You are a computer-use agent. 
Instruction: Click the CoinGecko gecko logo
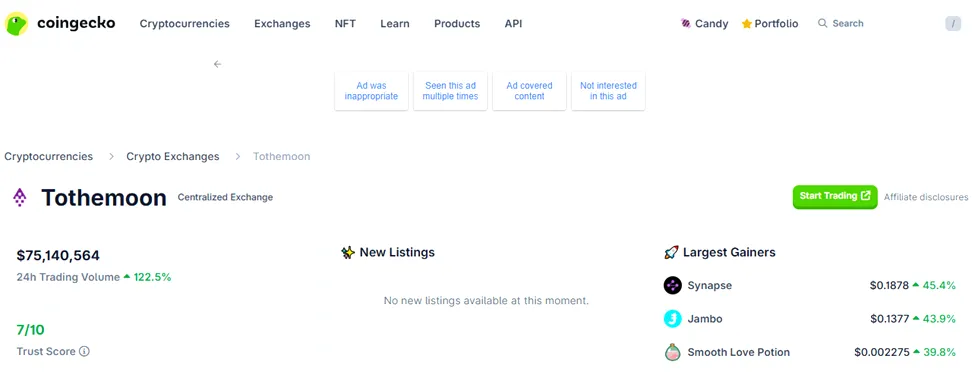[x=17, y=24]
